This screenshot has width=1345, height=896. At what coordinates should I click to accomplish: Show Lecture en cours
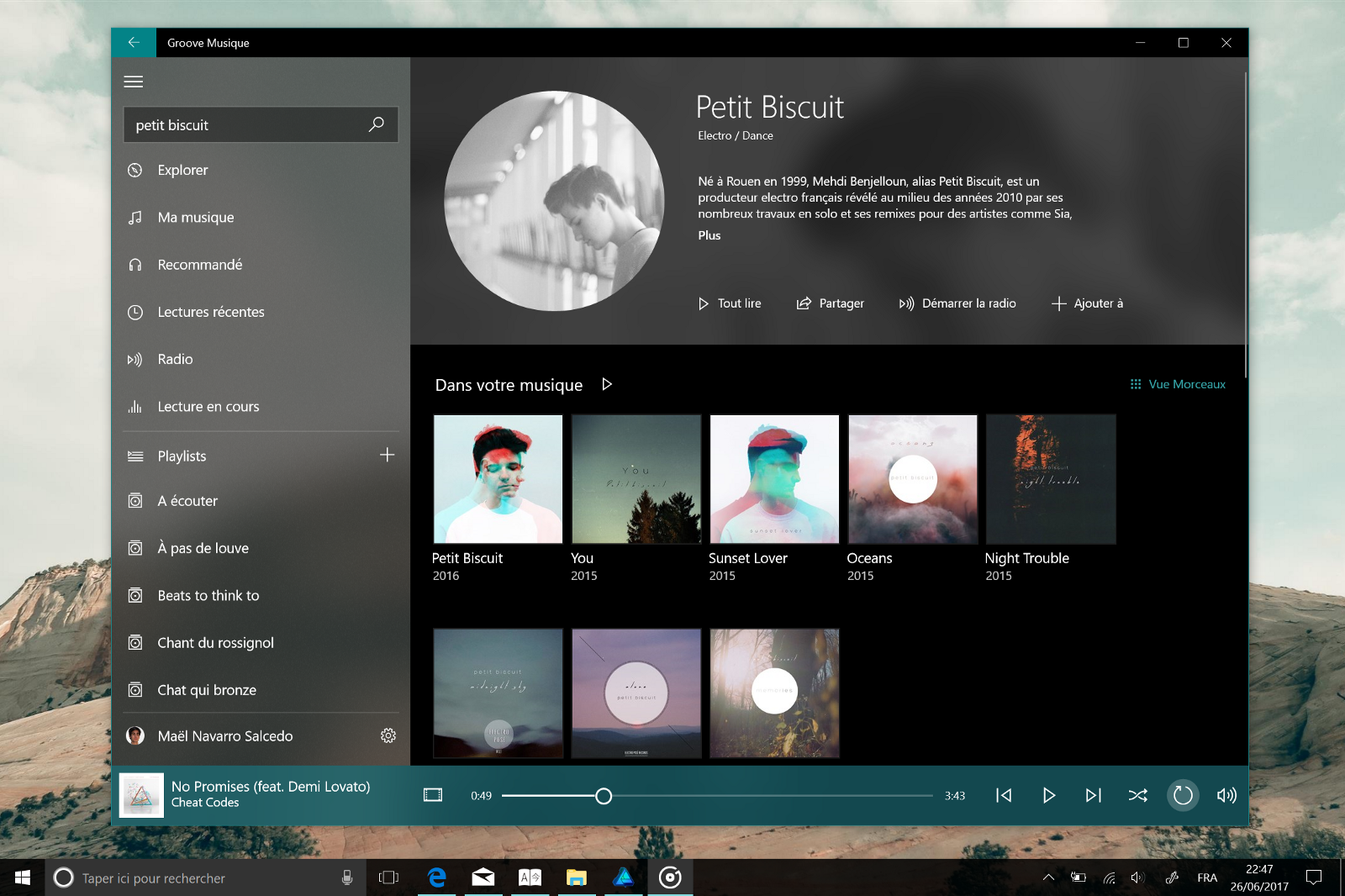pos(261,407)
